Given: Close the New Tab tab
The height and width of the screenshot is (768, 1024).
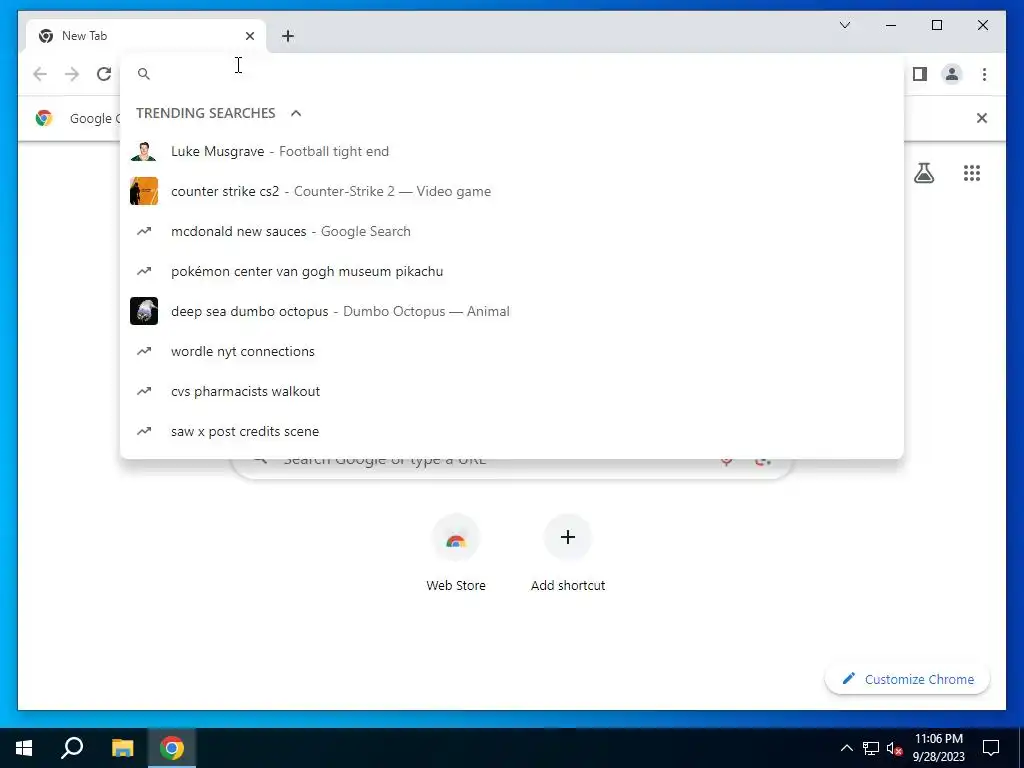Looking at the screenshot, I should click(x=249, y=36).
